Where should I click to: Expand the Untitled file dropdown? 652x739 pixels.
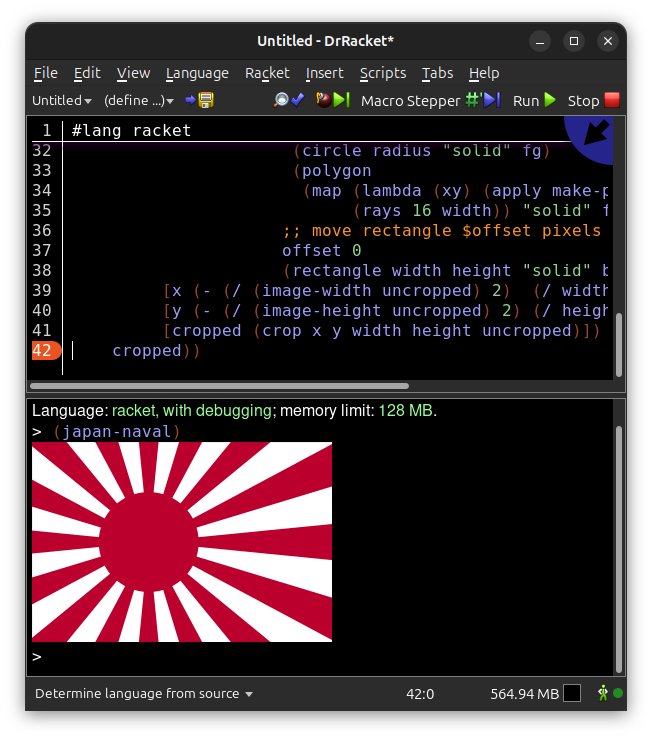click(61, 100)
